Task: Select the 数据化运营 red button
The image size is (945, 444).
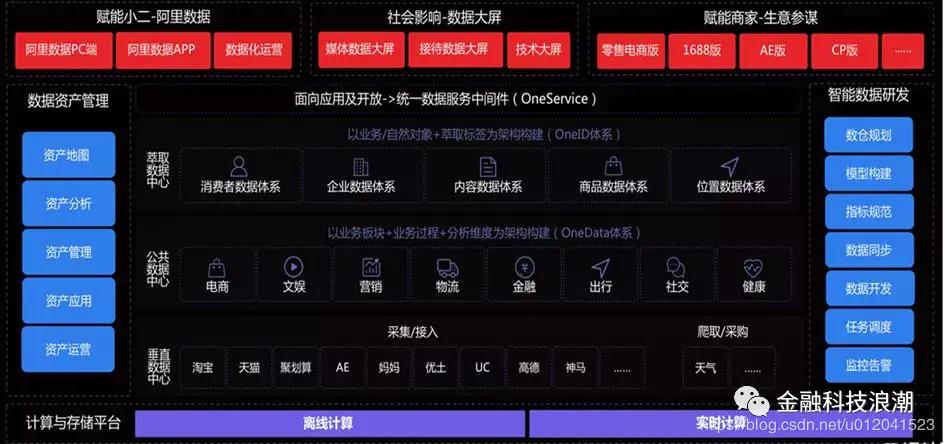Action: [x=253, y=51]
